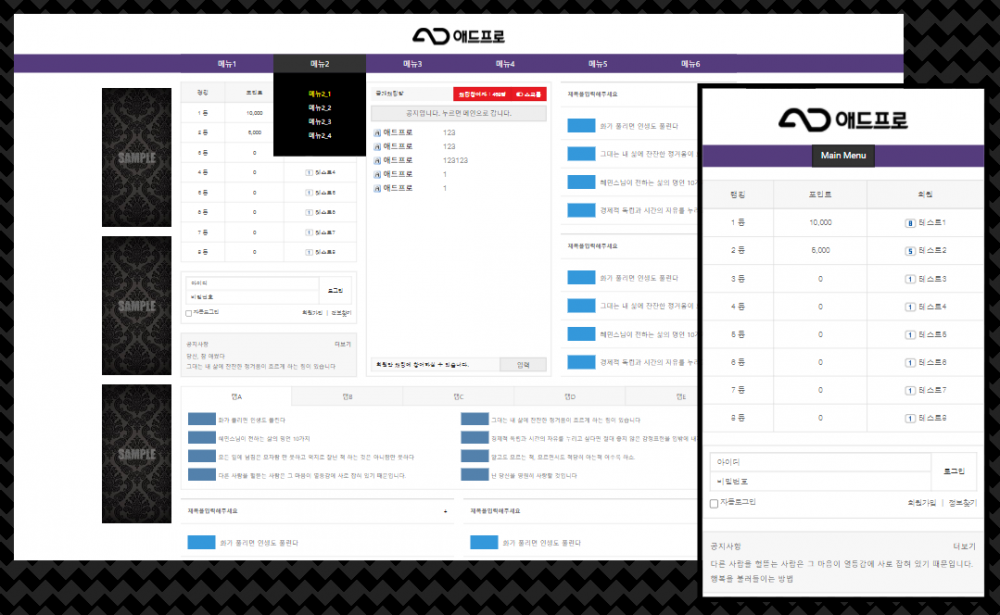Viewport: 1000px width, 615px height.
Task: Click level badge next to 테스트1 in mobile ranking
Action: click(x=910, y=223)
